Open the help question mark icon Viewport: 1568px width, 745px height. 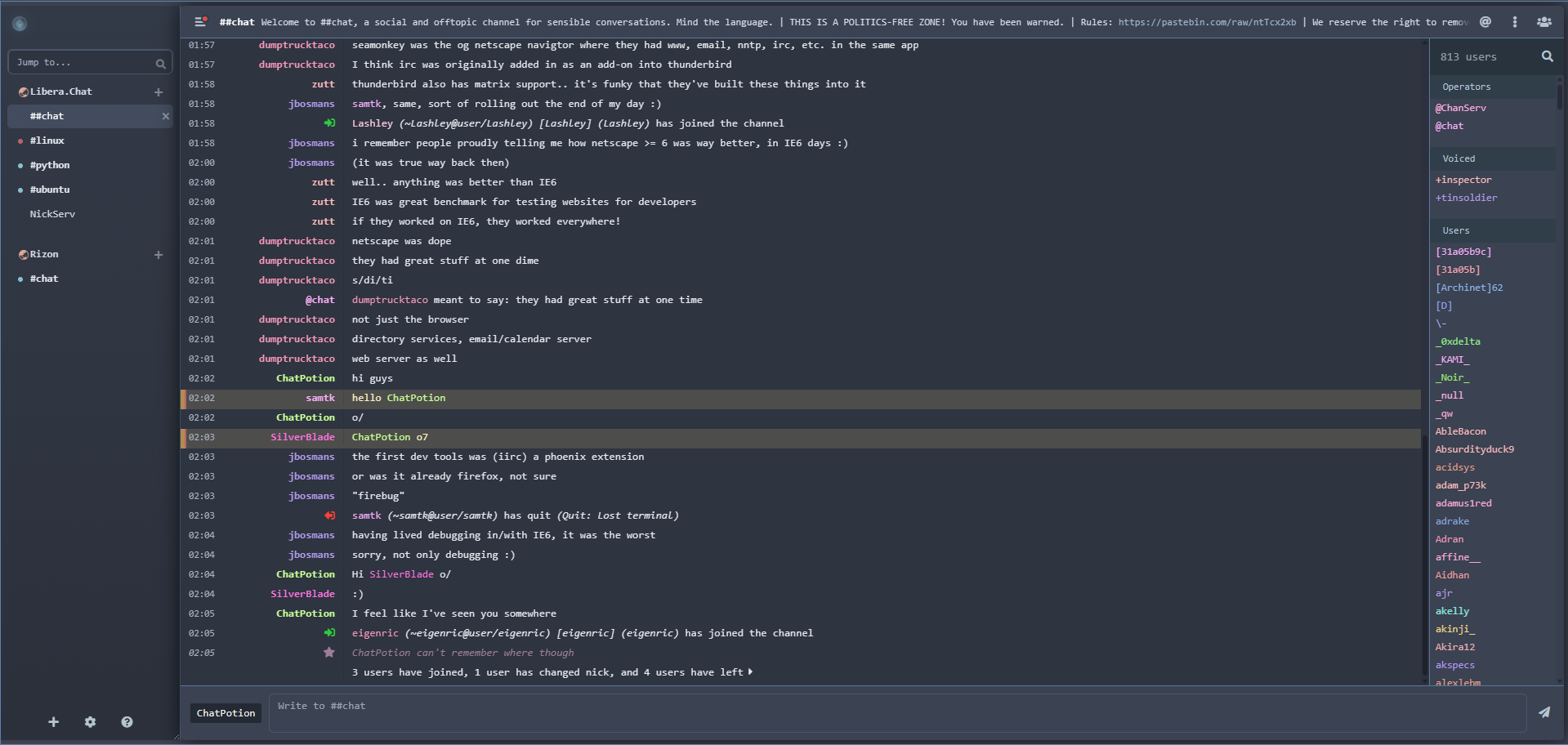127,722
